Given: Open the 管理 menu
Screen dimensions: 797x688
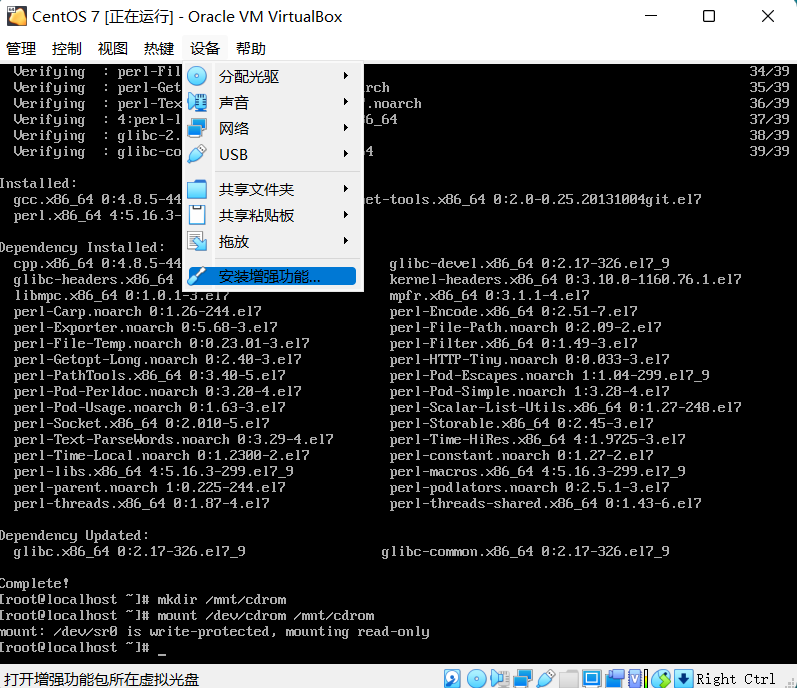Looking at the screenshot, I should tap(21, 49).
